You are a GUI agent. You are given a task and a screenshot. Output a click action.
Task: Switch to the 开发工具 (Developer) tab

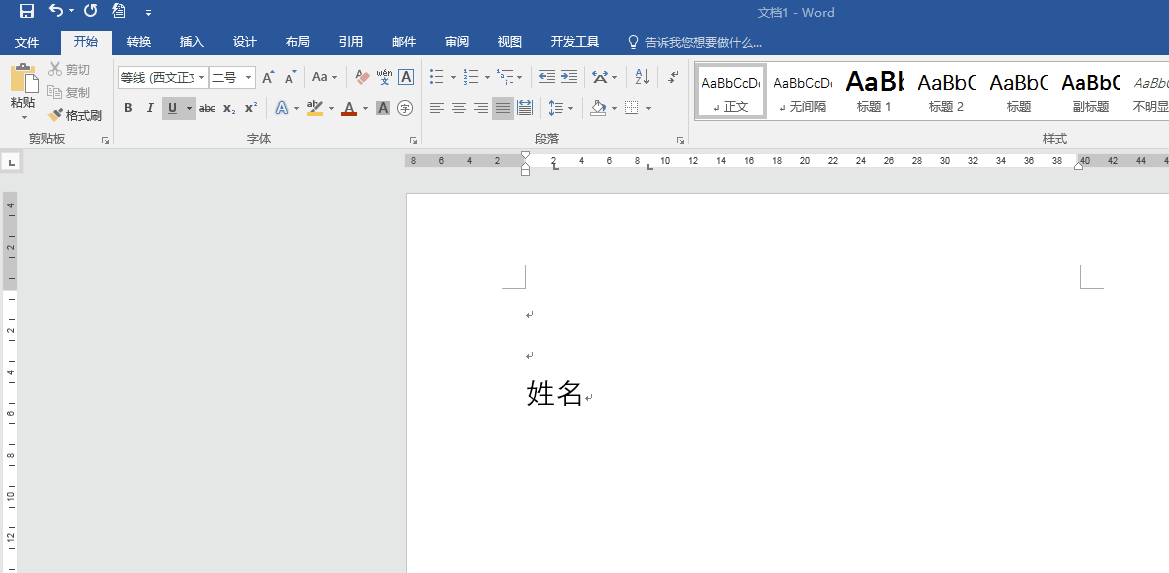click(x=575, y=42)
